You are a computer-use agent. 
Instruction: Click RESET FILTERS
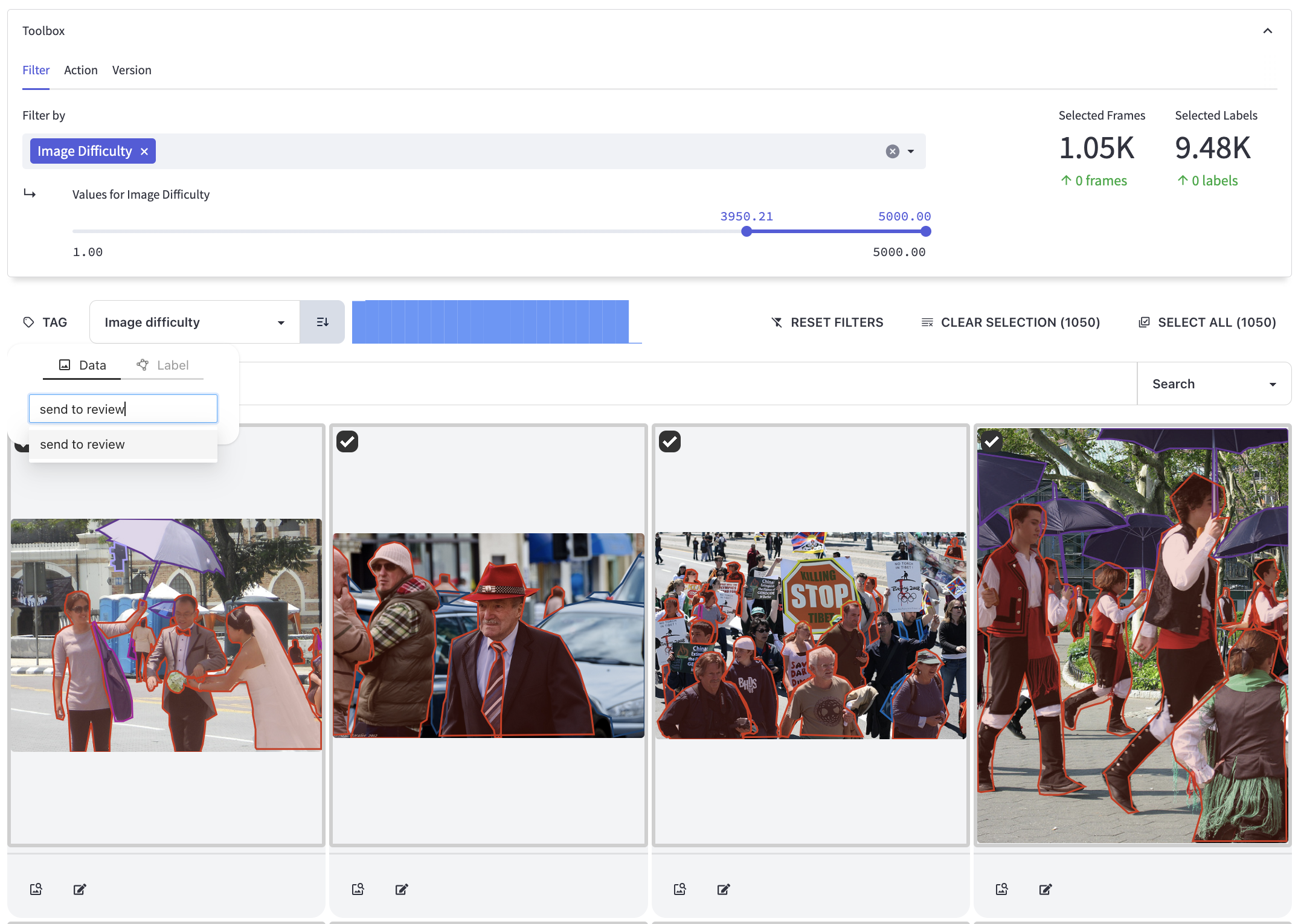pos(827,322)
